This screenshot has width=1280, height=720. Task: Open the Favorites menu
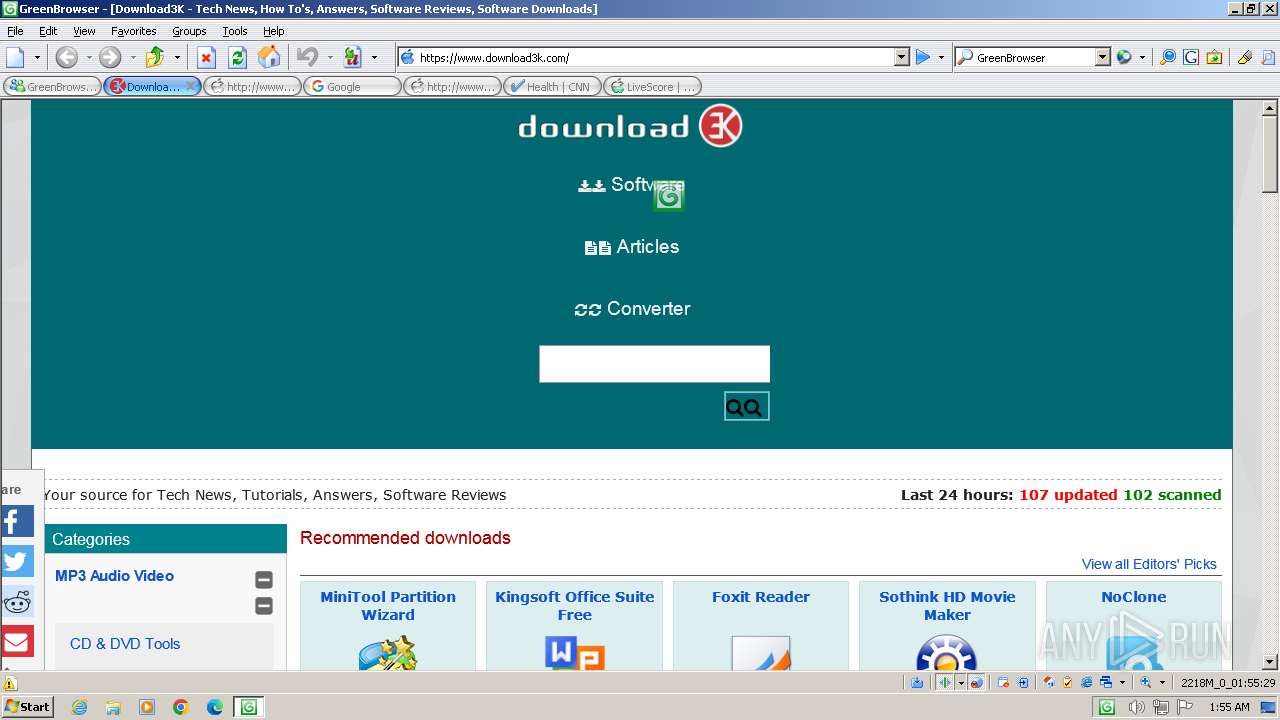pyautogui.click(x=133, y=31)
